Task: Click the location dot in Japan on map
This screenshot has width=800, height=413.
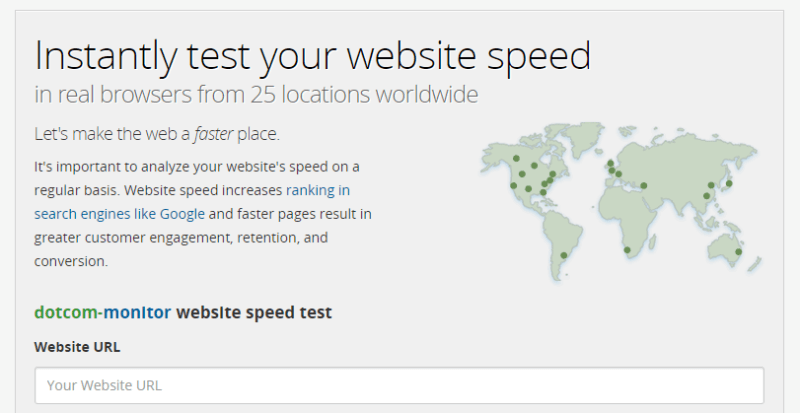Action: pyautogui.click(x=729, y=183)
